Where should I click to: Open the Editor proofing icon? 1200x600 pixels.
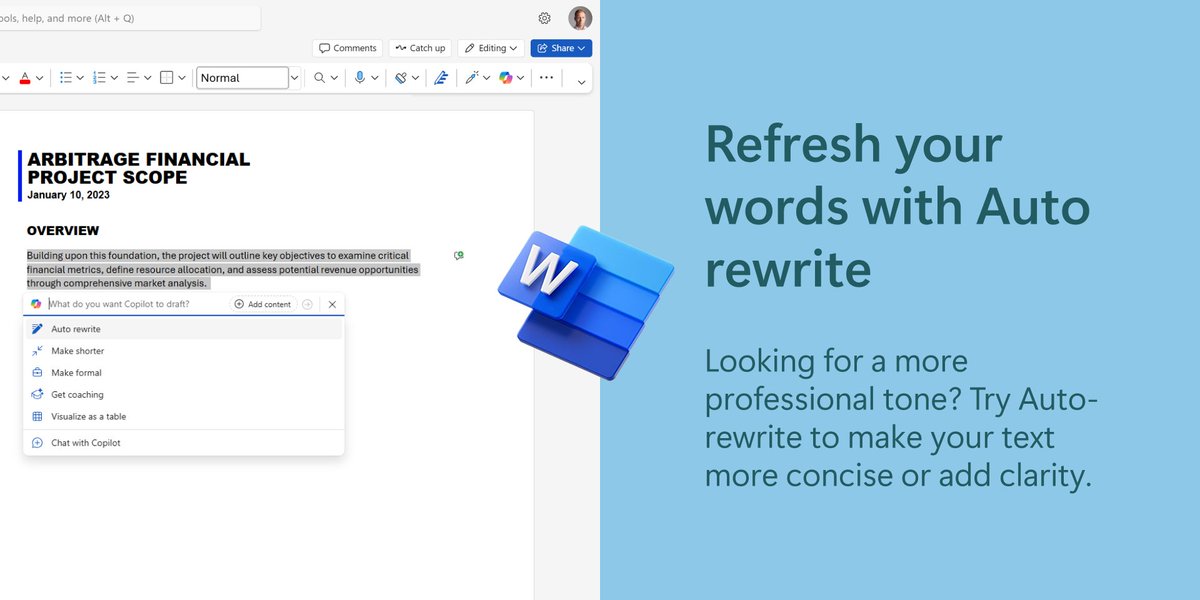pyautogui.click(x=440, y=77)
